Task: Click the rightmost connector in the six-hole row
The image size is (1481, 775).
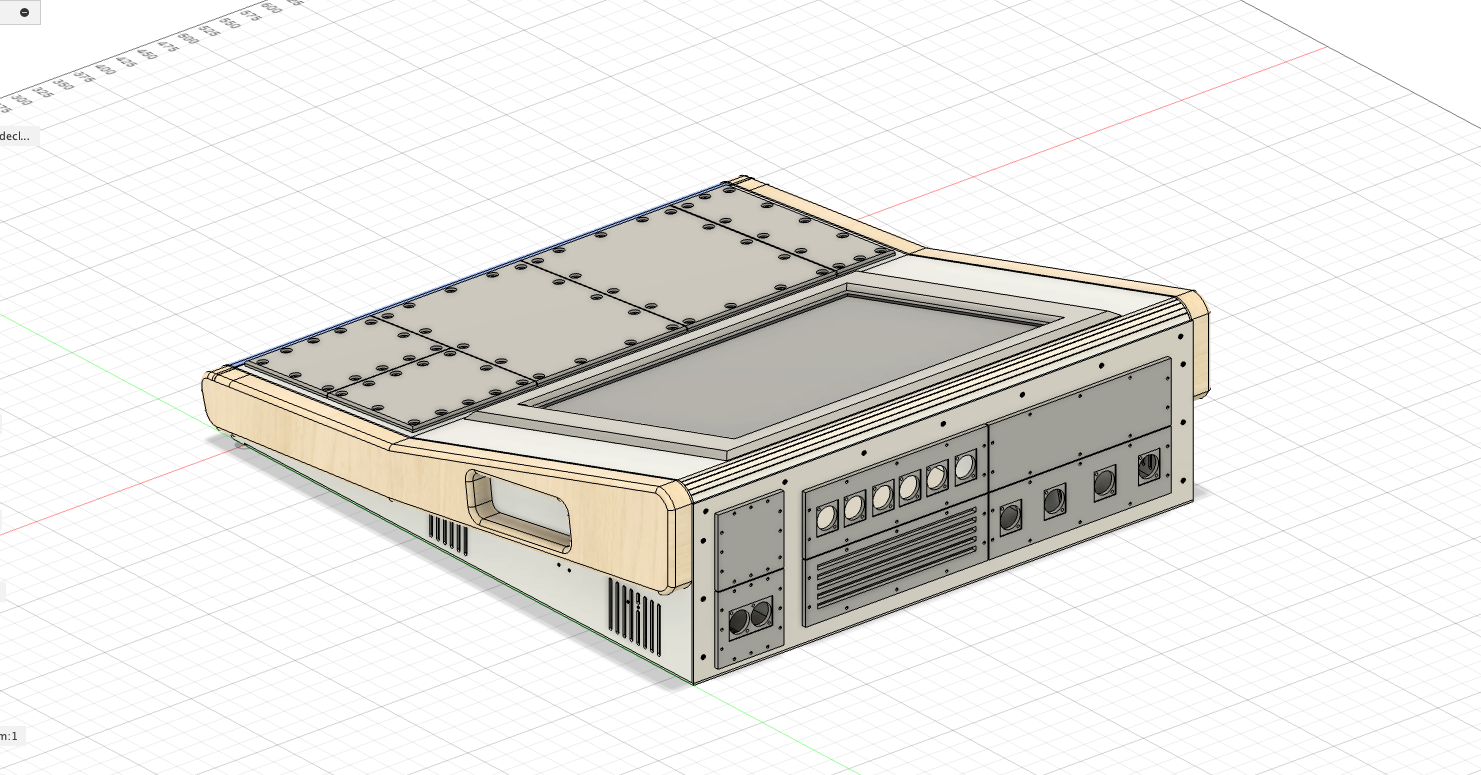Action: click(965, 467)
